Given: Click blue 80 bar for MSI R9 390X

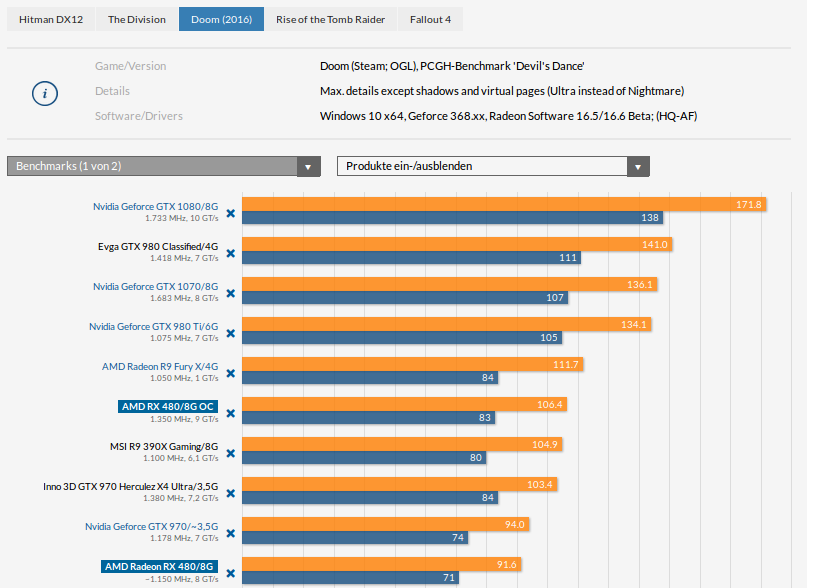Looking at the screenshot, I should [364, 457].
